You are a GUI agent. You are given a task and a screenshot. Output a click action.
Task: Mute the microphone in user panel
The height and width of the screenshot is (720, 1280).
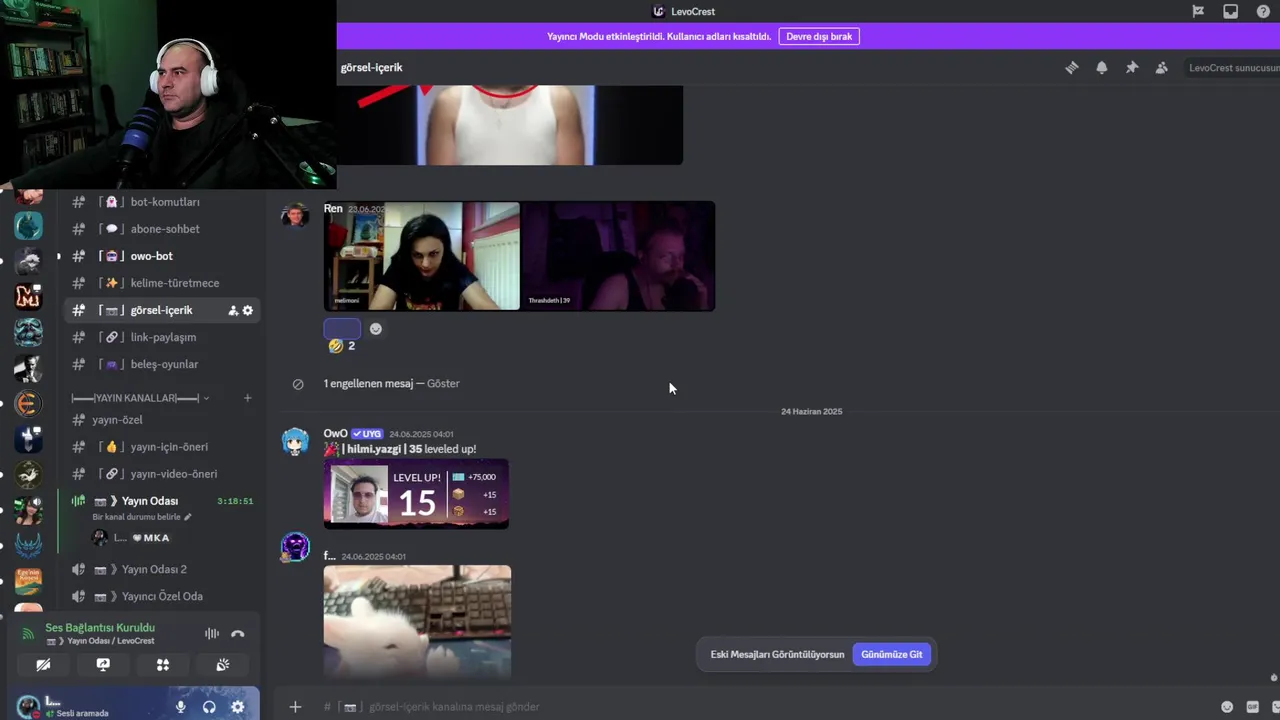pos(181,707)
